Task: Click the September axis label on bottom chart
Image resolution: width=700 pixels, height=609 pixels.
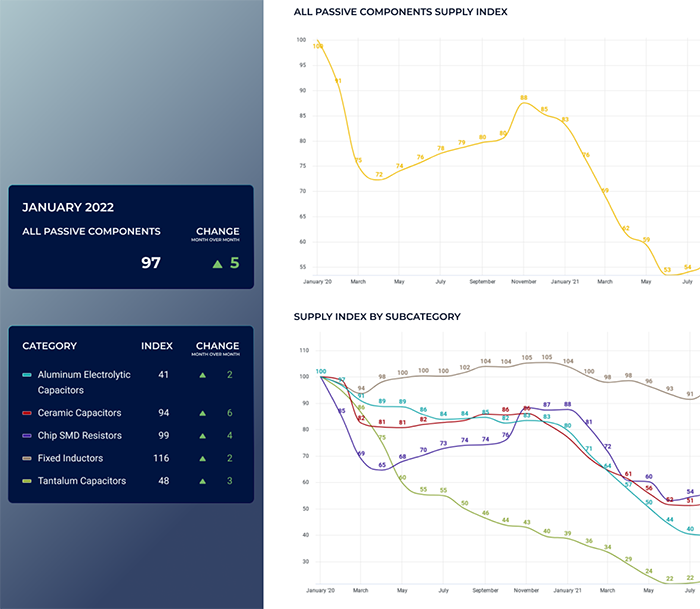Action: [x=485, y=590]
